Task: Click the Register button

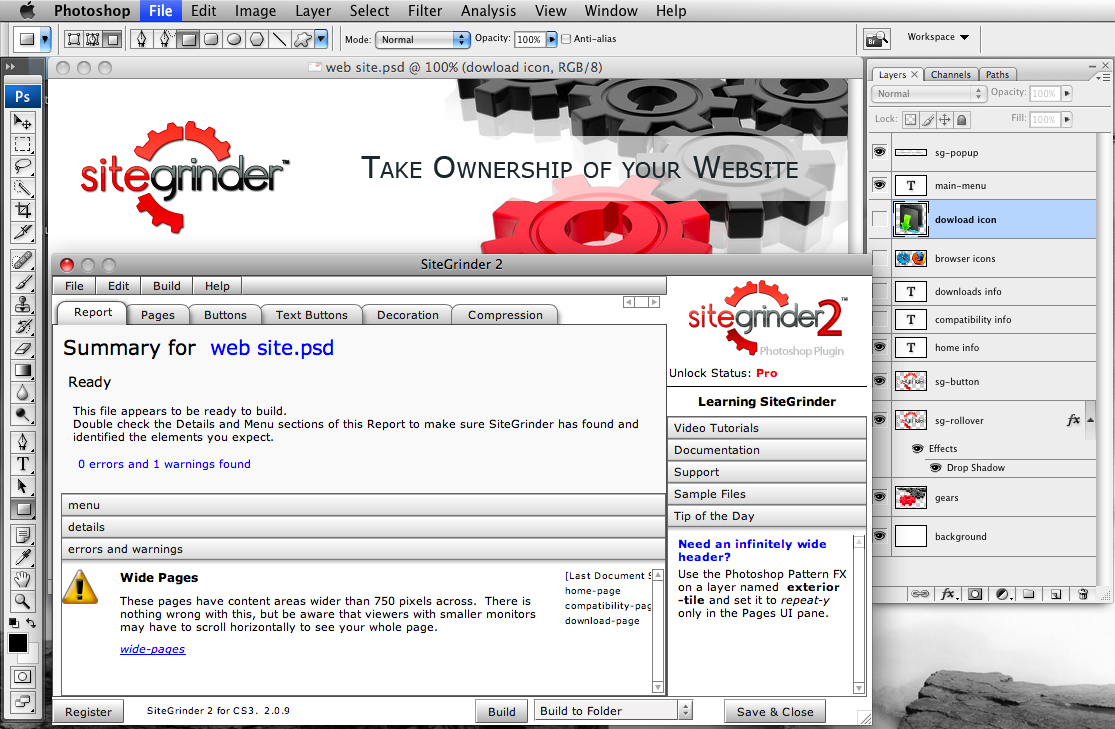Action: [88, 712]
